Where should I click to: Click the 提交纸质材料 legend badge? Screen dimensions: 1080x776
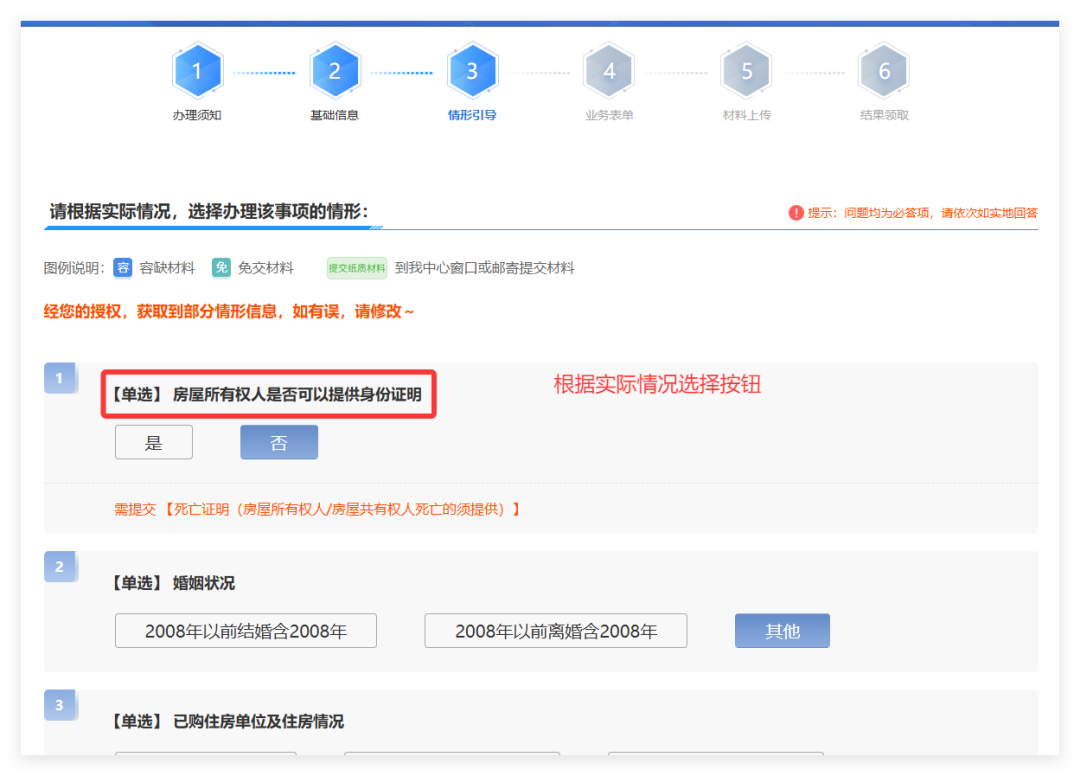pyautogui.click(x=357, y=268)
